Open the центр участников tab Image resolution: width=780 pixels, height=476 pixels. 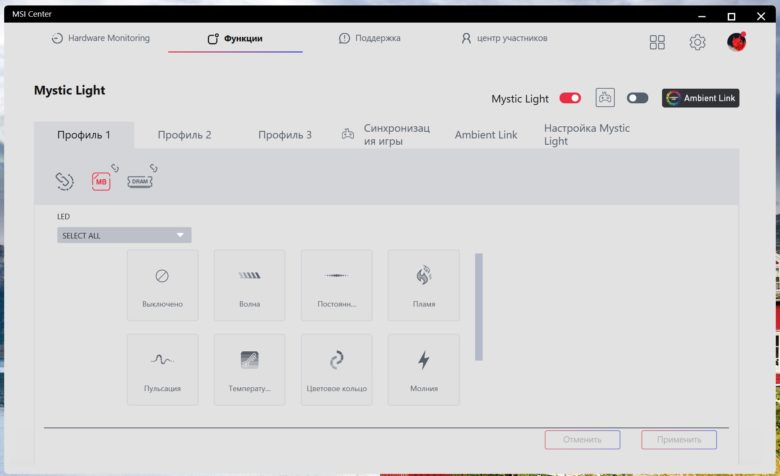504,38
